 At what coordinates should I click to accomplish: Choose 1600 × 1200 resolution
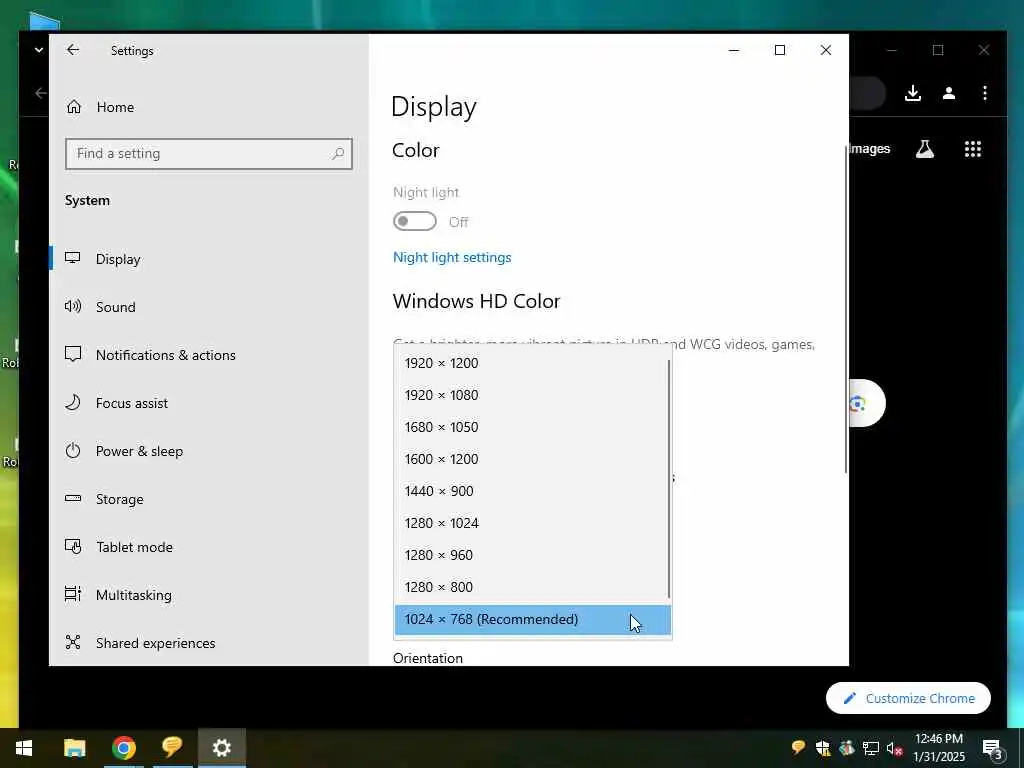(532, 459)
